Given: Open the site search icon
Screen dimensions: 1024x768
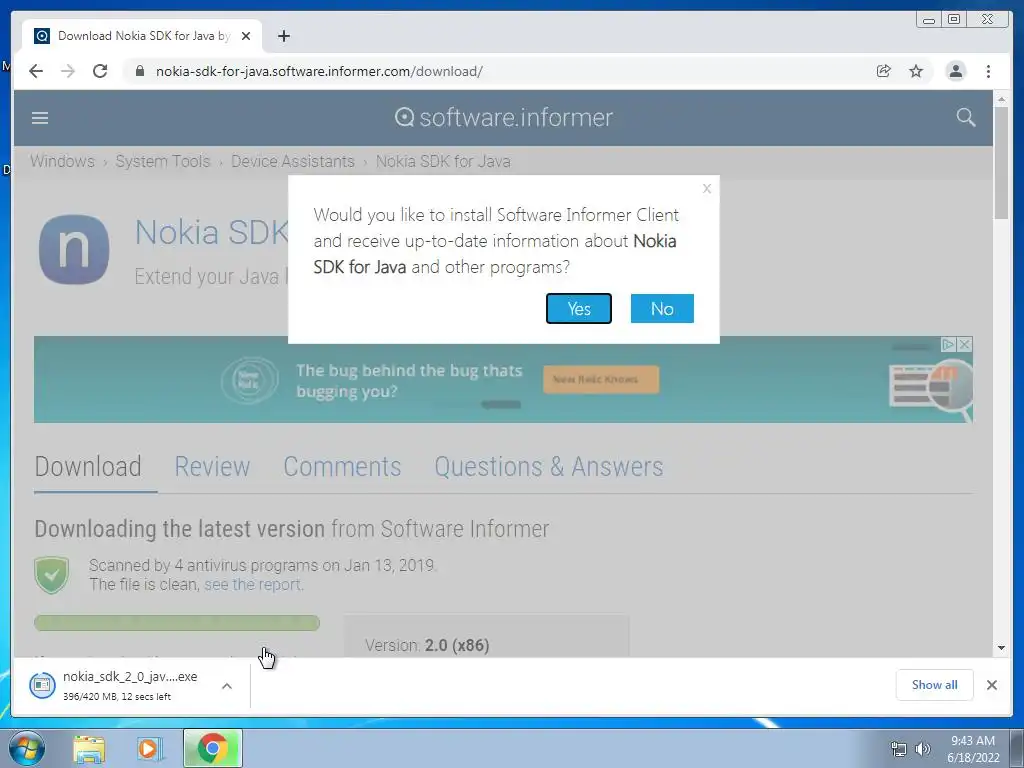Looking at the screenshot, I should click(x=966, y=118).
